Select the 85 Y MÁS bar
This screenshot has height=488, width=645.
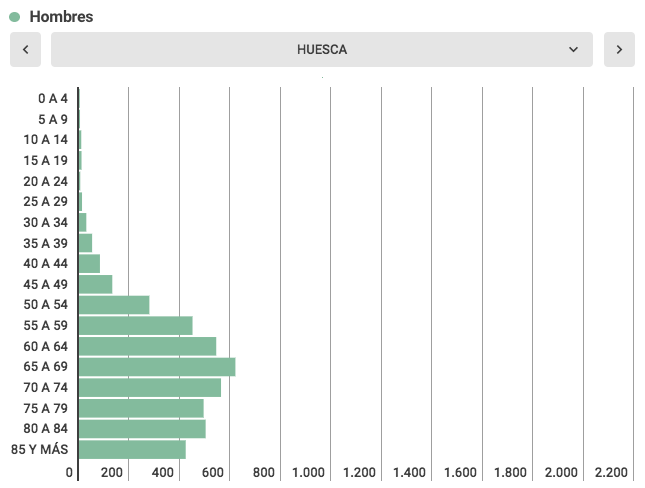pos(132,450)
